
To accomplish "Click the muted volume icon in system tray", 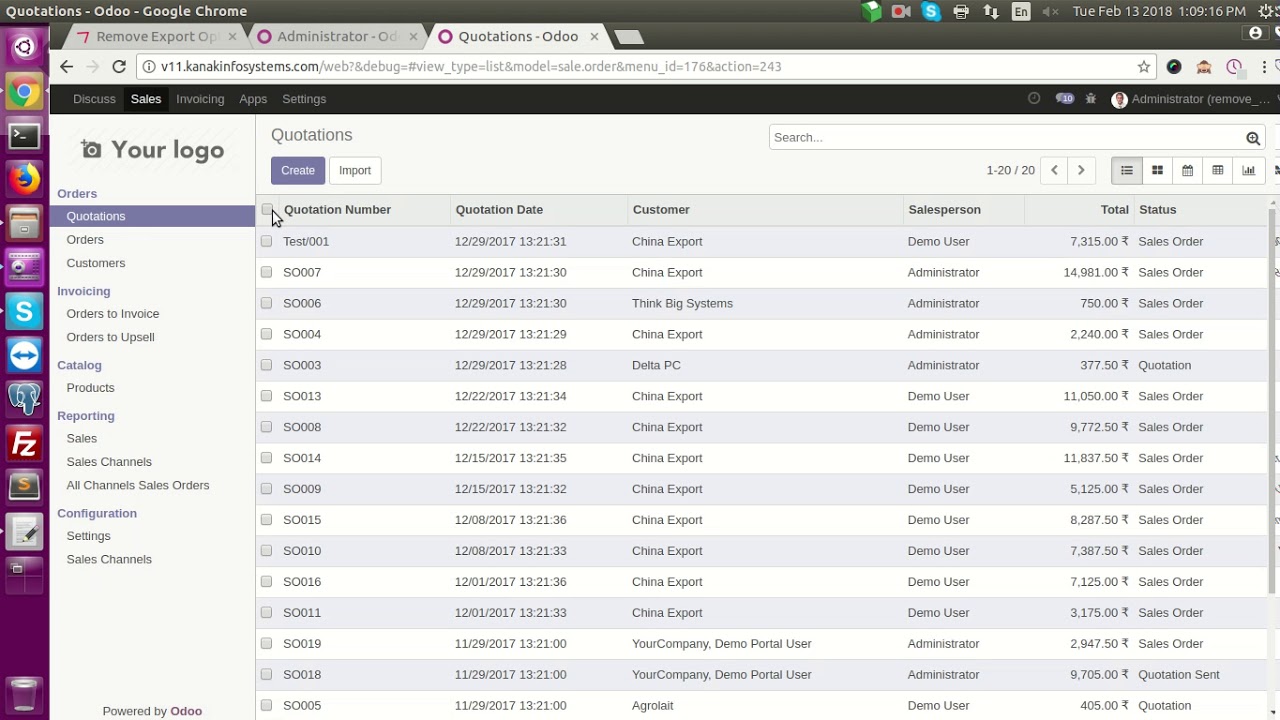I will [x=1050, y=12].
